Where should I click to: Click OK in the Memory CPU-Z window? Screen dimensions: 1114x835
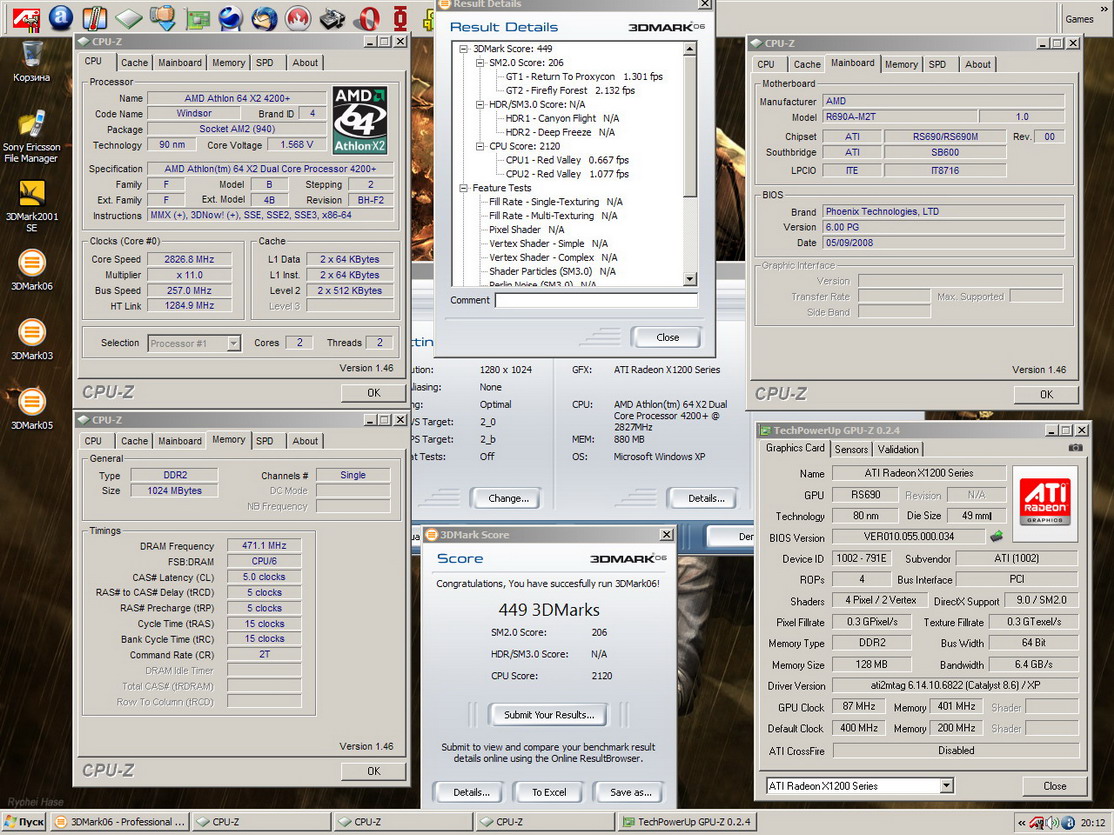pos(374,771)
